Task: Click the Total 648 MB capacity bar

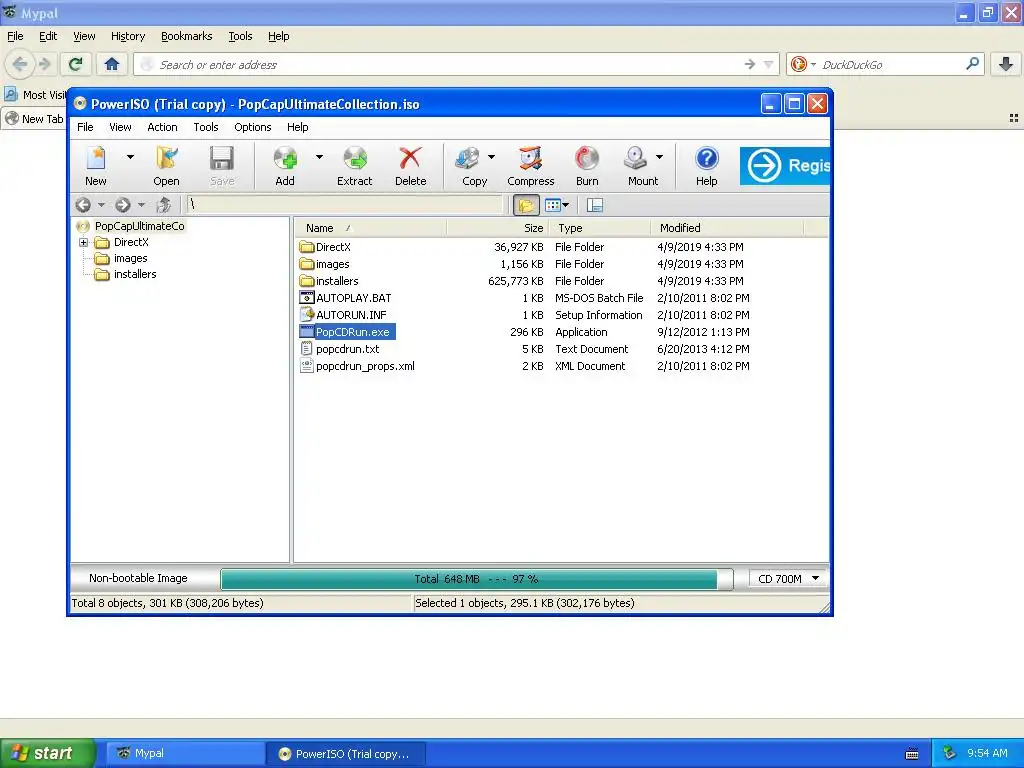Action: pyautogui.click(x=476, y=579)
